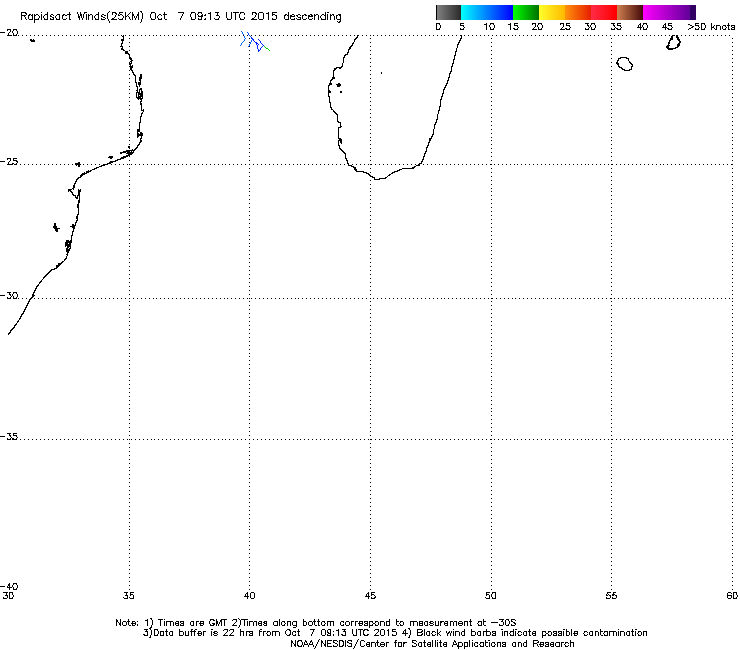This screenshot has height=650, width=740.
Task: Click the "55" longitude label on the bottom axis
Action: click(611, 596)
